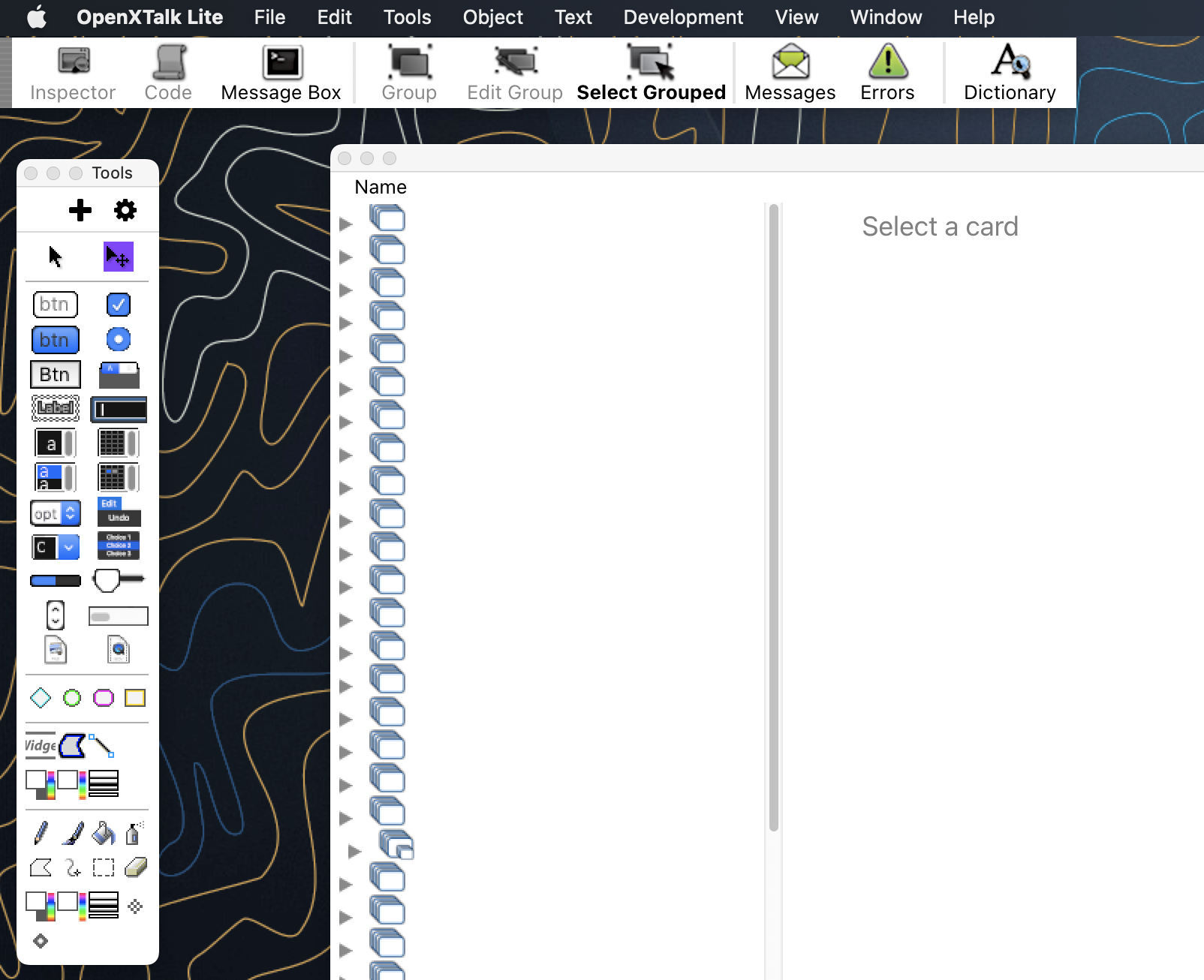Choose the text entry field tool
The height and width of the screenshot is (980, 1204).
pos(119,410)
